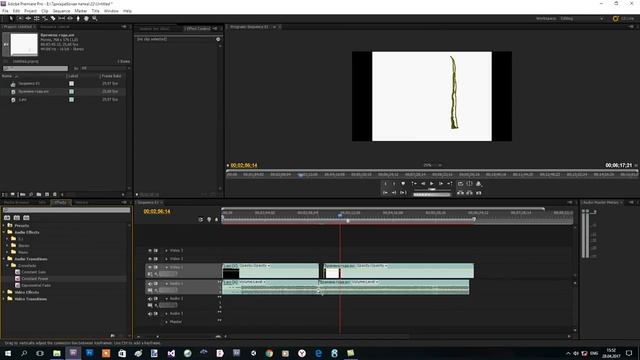Select the Razor tool
640x360 pixels.
pyautogui.click(x=53, y=18)
